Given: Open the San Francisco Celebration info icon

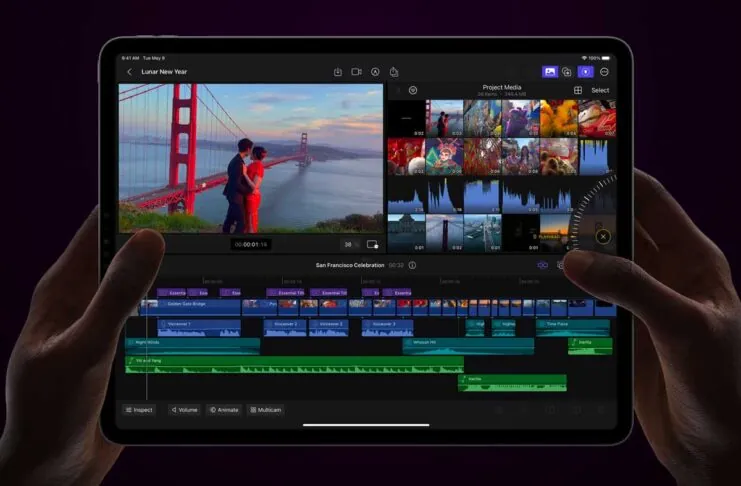Looking at the screenshot, I should tap(412, 265).
